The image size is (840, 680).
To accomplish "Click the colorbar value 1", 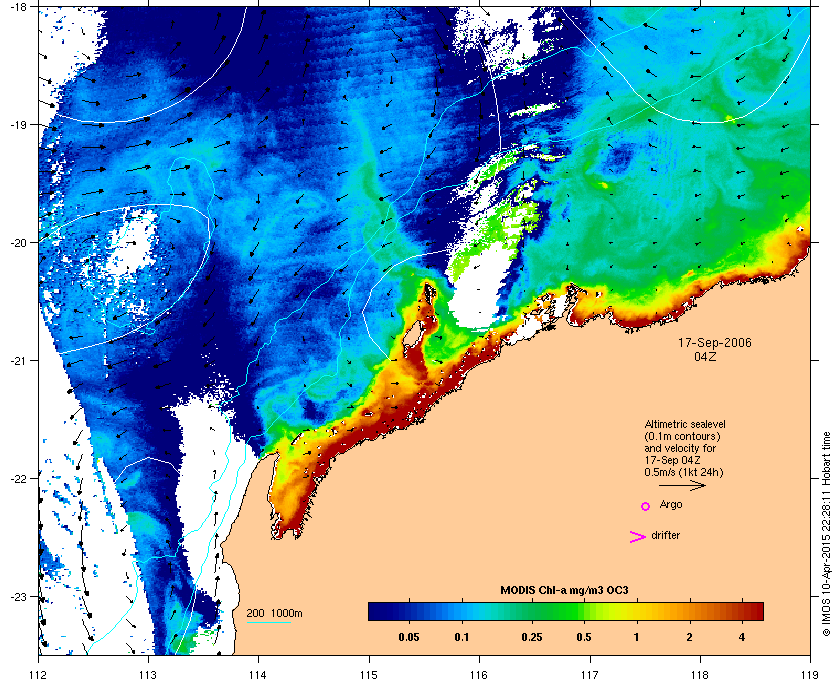I will (x=636, y=638).
